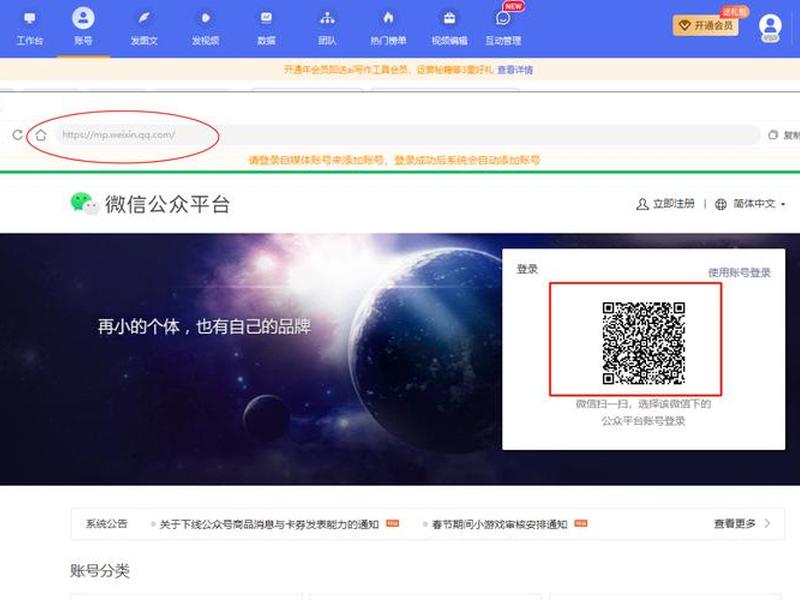This screenshot has height=600, width=800.
Task: Click the copy icon beside the address bar
Action: pos(773,135)
